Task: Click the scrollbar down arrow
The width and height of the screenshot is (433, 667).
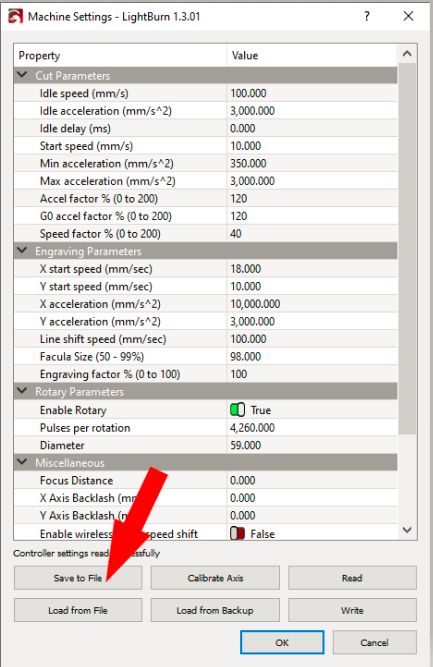Action: tap(407, 530)
